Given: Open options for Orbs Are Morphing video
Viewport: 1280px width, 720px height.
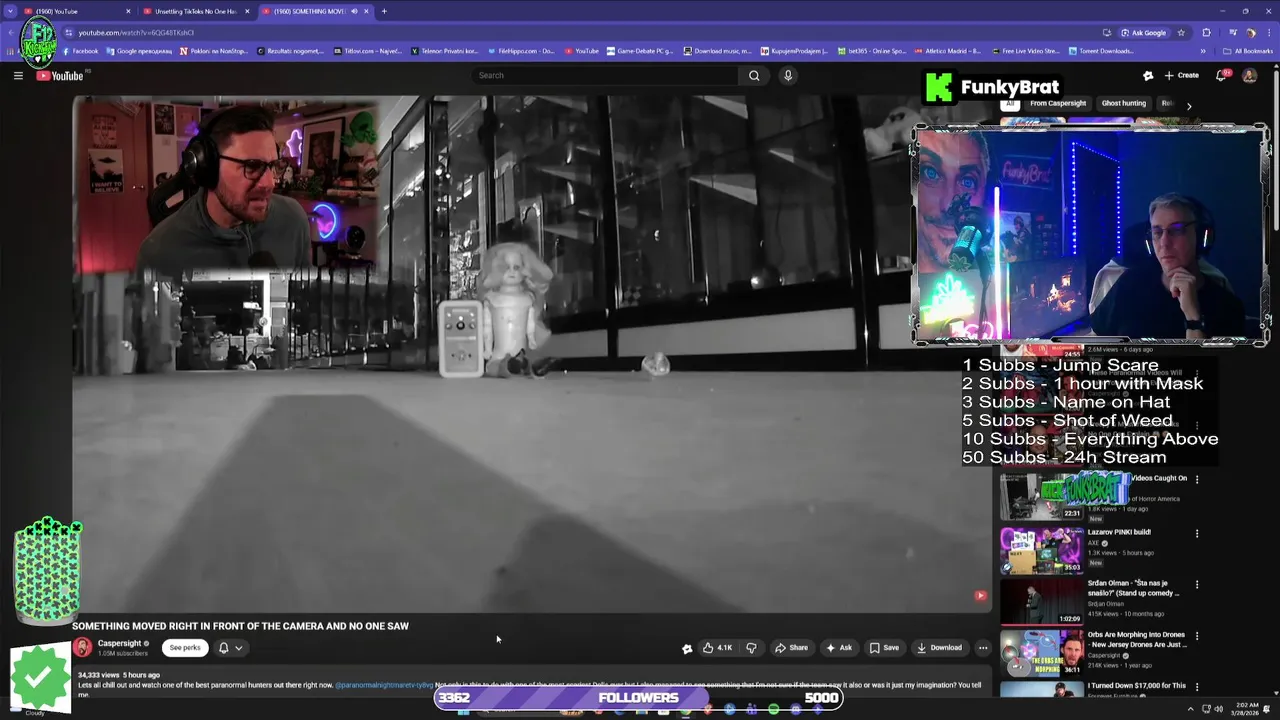Looking at the screenshot, I should (x=1197, y=636).
